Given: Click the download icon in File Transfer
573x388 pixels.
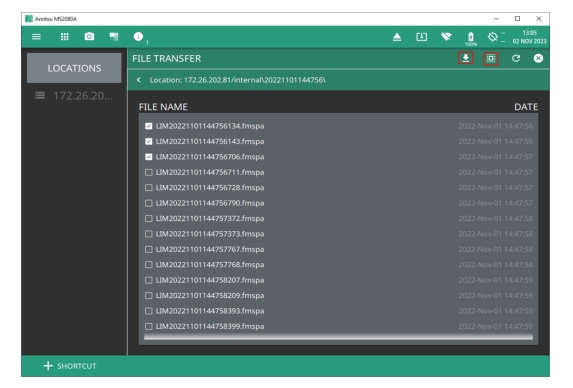Looking at the screenshot, I should pyautogui.click(x=466, y=58).
